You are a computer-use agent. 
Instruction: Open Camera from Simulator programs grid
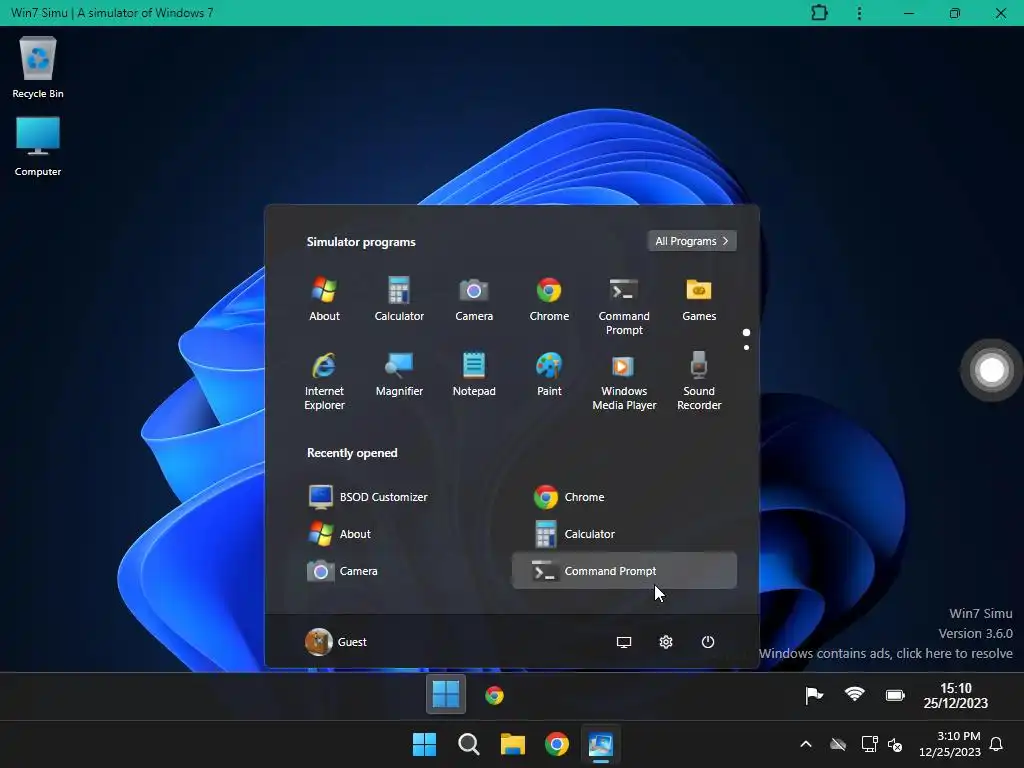tap(474, 299)
